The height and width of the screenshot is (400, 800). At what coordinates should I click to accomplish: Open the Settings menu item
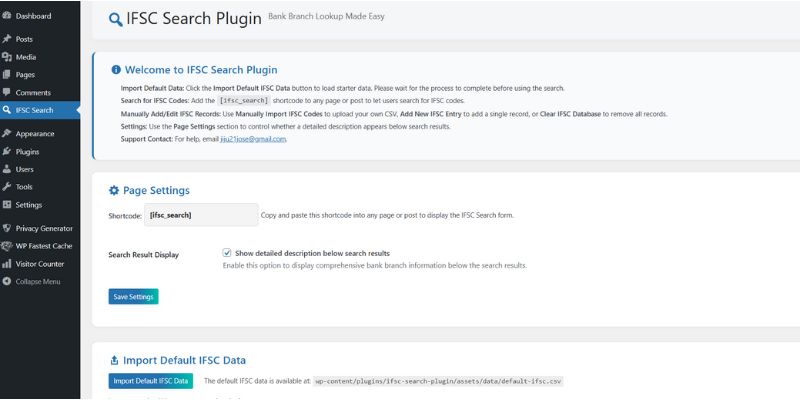[x=29, y=205]
